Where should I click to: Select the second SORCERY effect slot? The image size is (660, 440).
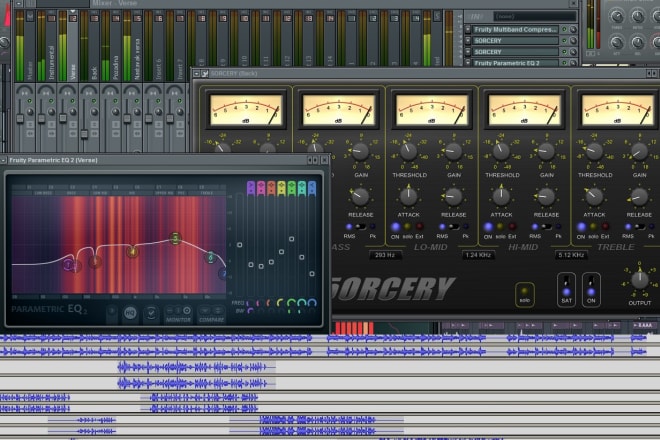516,52
